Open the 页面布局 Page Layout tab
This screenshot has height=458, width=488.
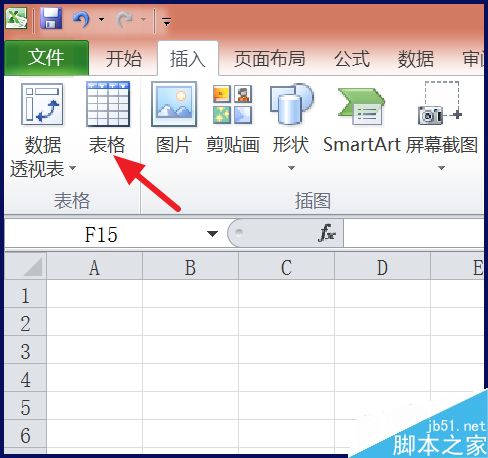click(x=269, y=59)
